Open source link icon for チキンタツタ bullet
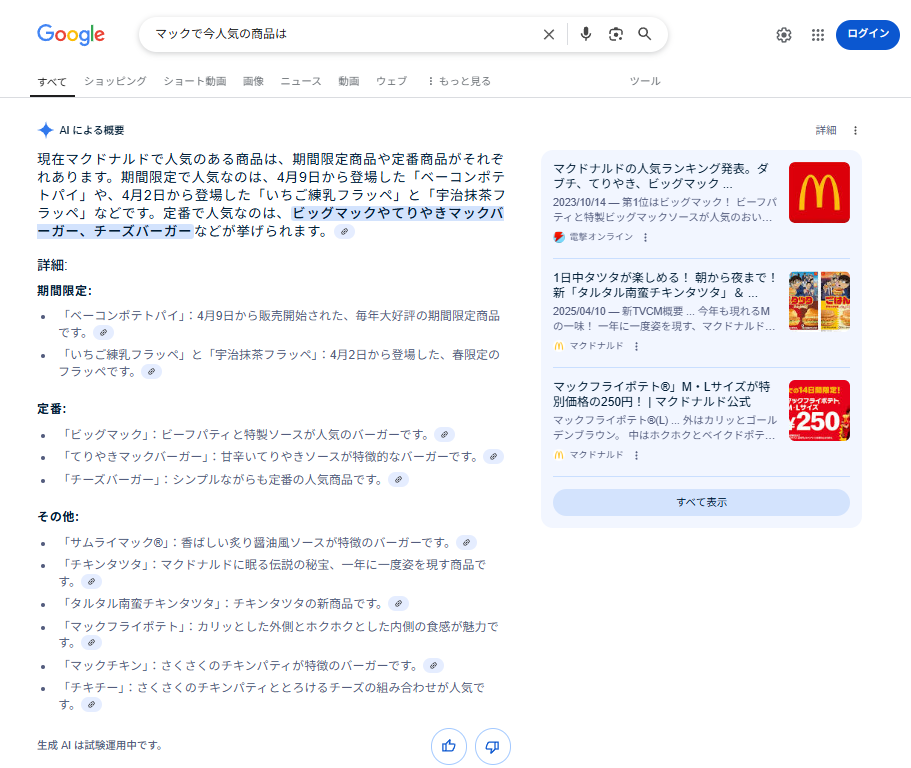Image resolution: width=911 pixels, height=768 pixels. (x=91, y=582)
